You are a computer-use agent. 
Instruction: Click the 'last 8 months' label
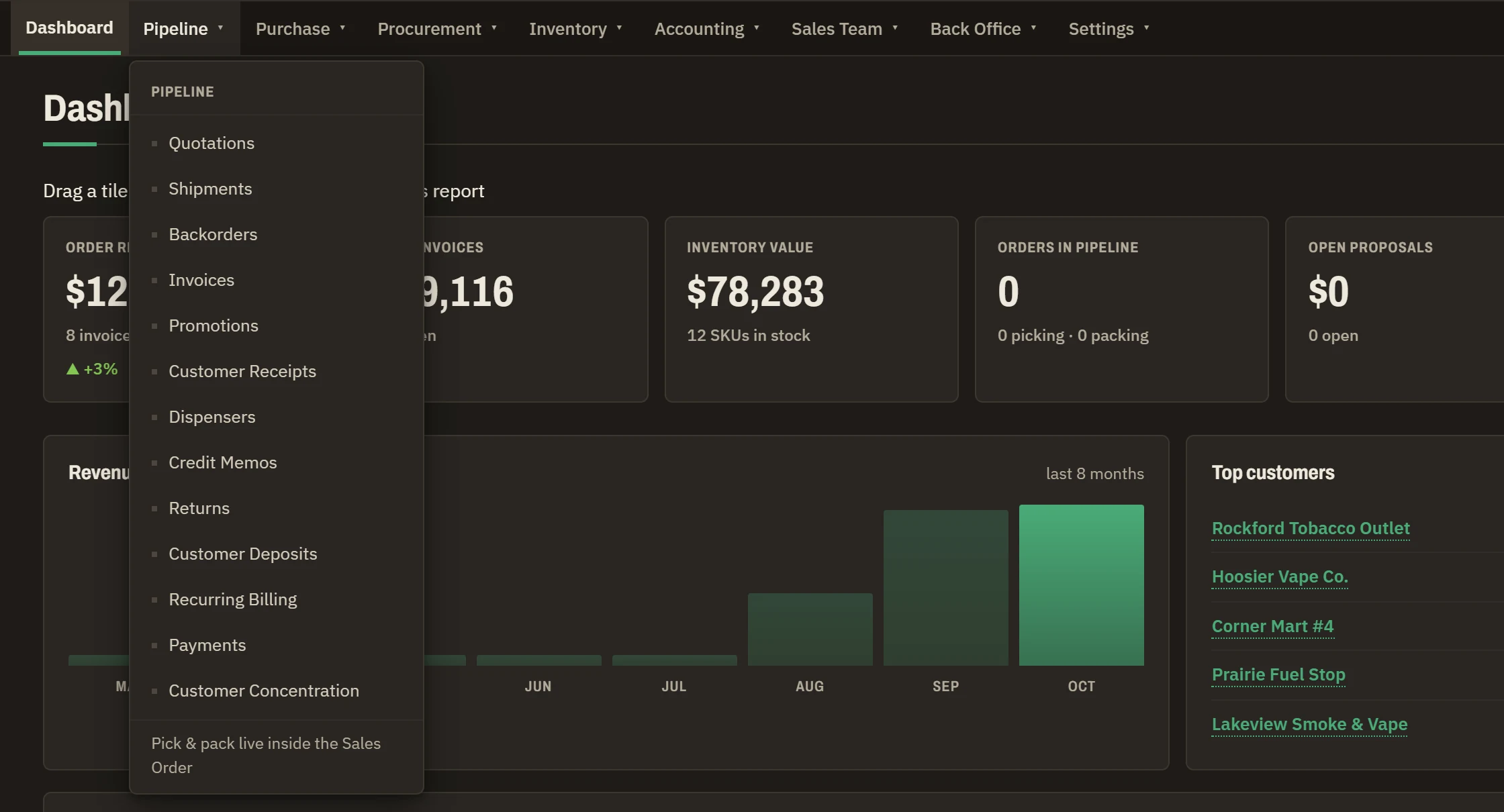coord(1094,474)
